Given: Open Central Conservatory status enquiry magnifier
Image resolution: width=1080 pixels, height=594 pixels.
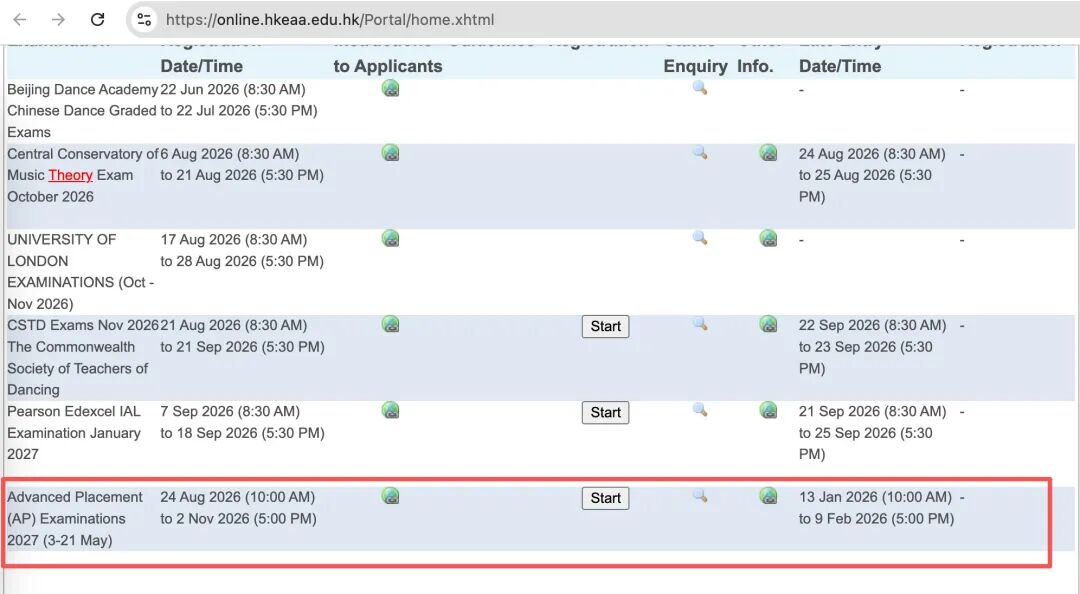Looking at the screenshot, I should [700, 152].
